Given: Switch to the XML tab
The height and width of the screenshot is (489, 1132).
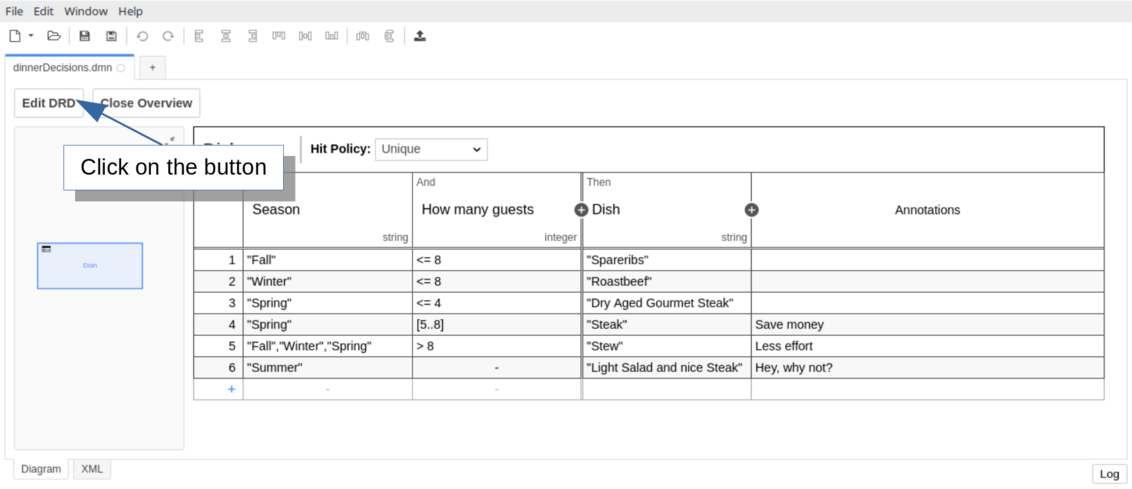Looking at the screenshot, I should pos(92,469).
